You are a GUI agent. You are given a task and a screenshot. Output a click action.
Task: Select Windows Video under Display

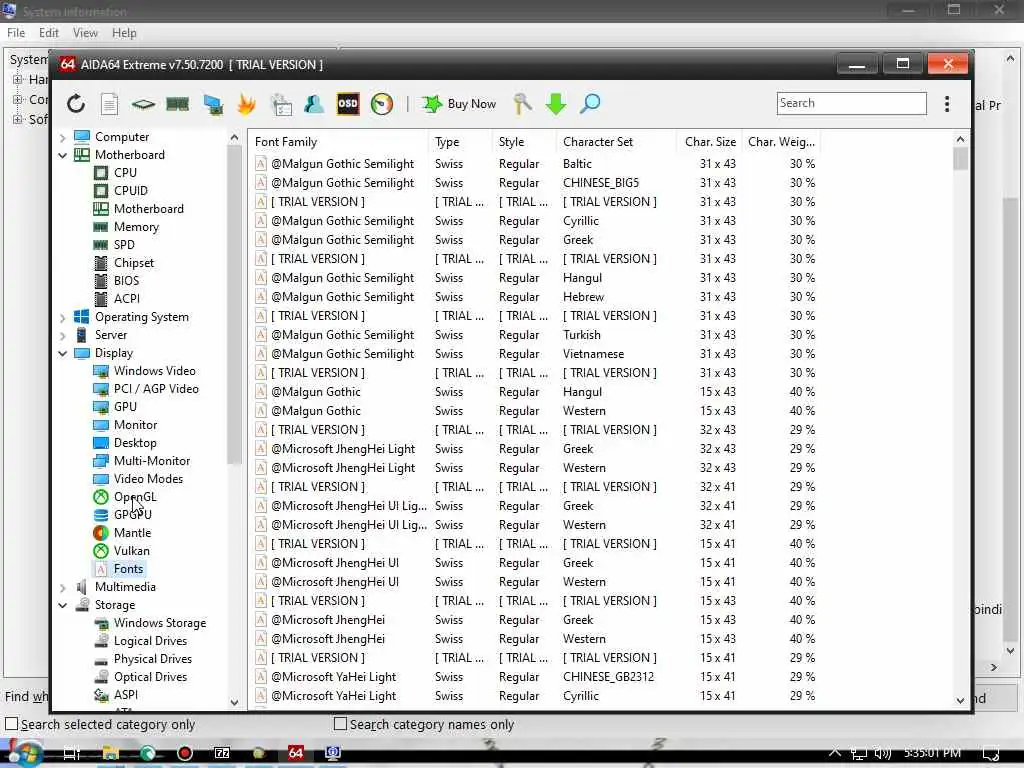click(155, 371)
